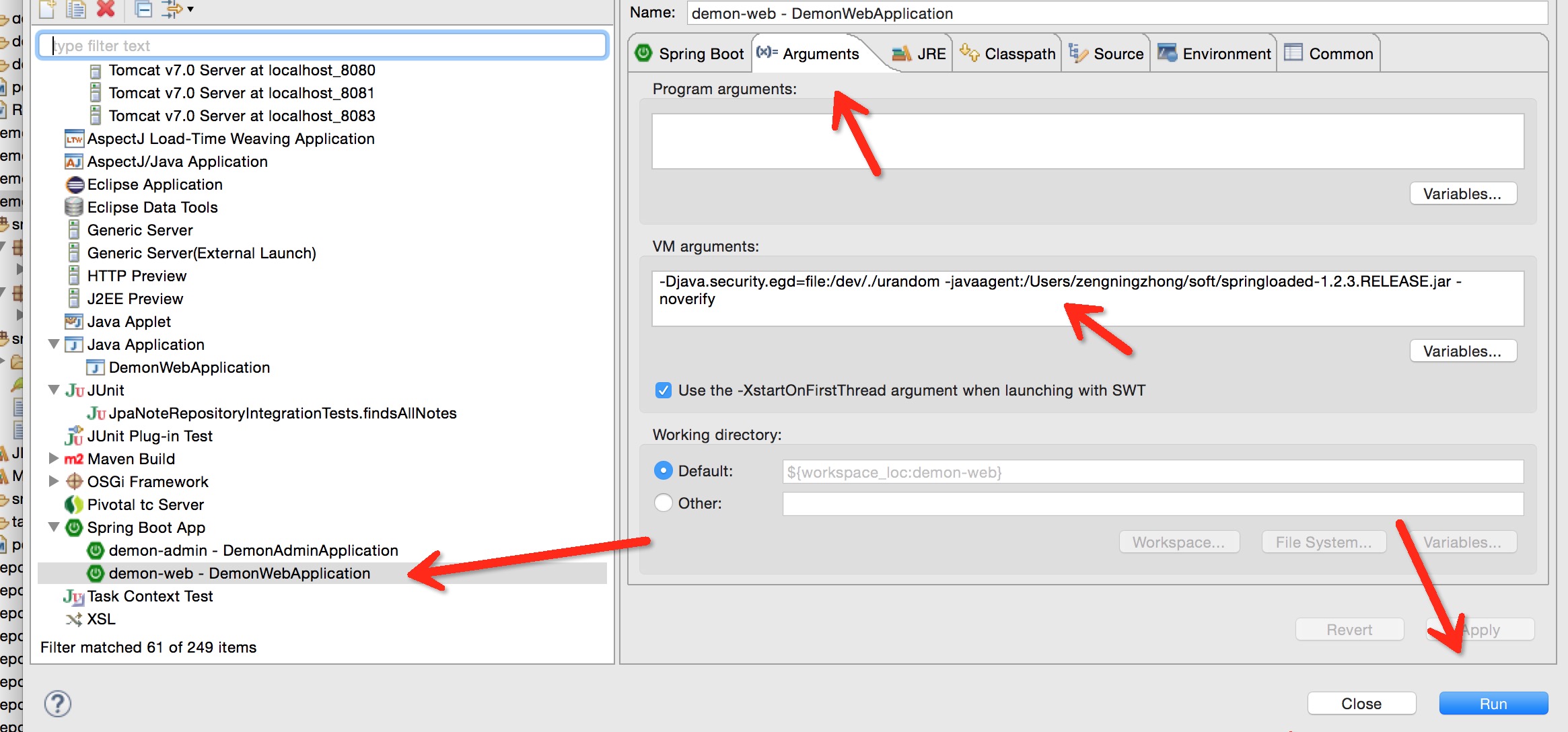Click the Spring Boot App category icon
Image resolution: width=1568 pixels, height=732 pixels.
(74, 527)
